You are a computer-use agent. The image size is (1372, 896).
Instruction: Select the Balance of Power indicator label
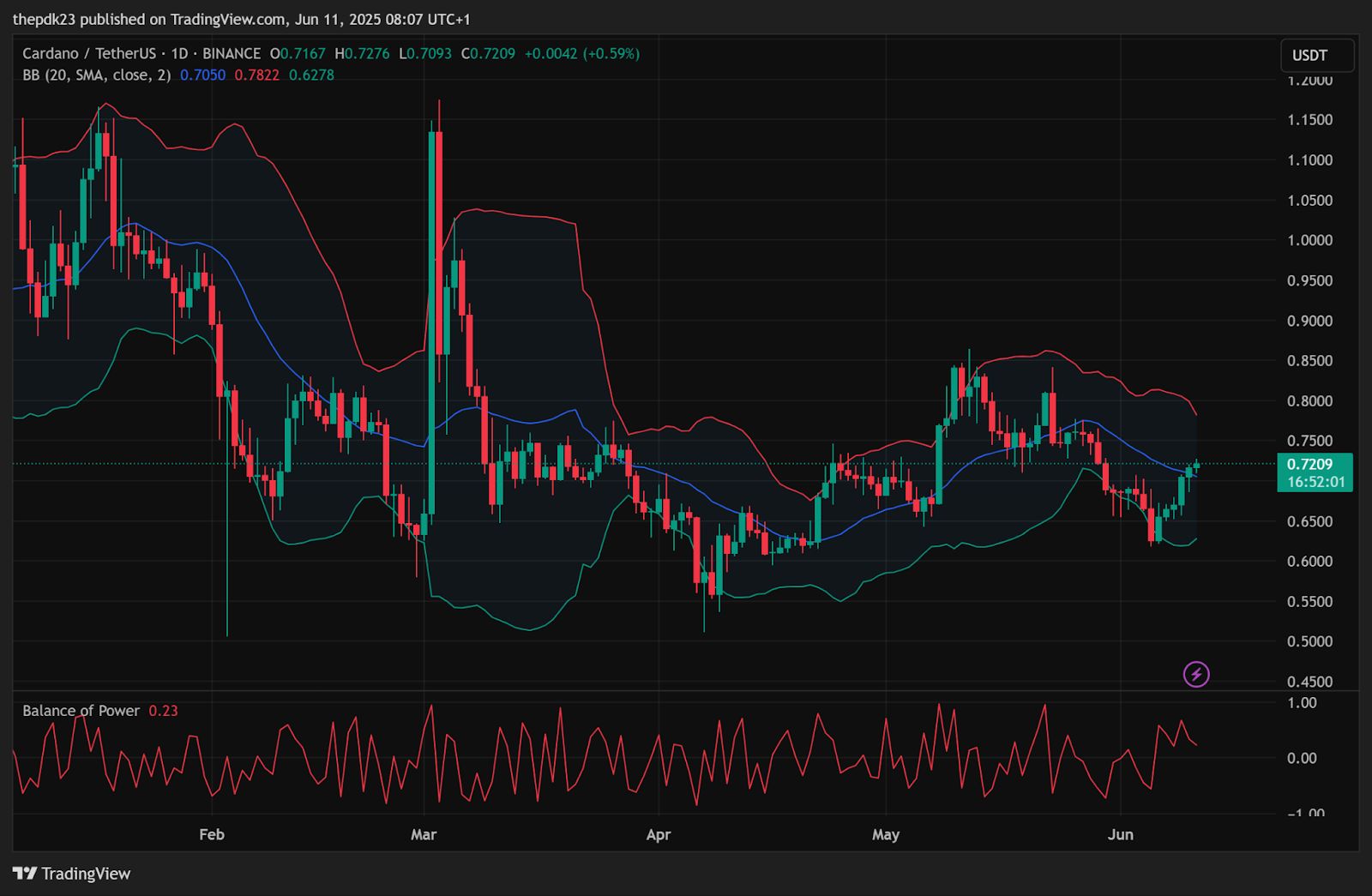(81, 711)
